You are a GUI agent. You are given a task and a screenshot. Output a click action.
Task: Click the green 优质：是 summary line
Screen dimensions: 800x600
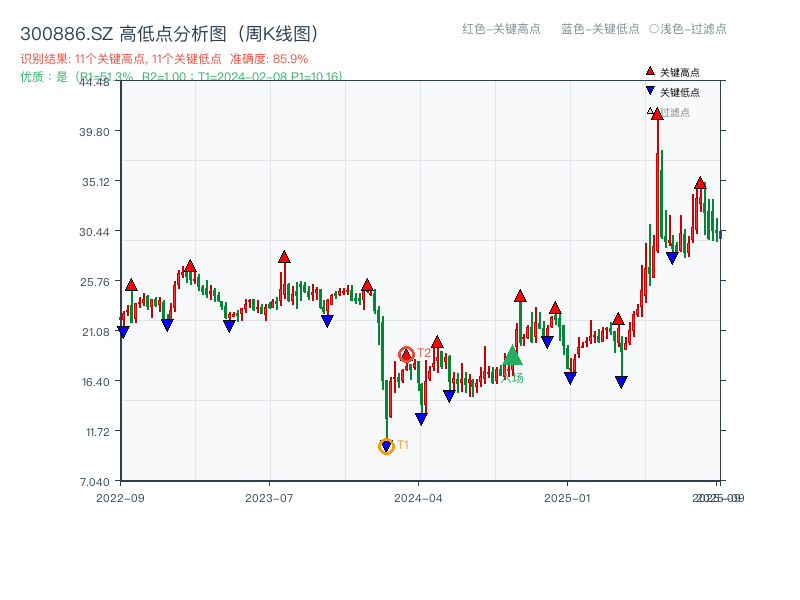(x=181, y=77)
